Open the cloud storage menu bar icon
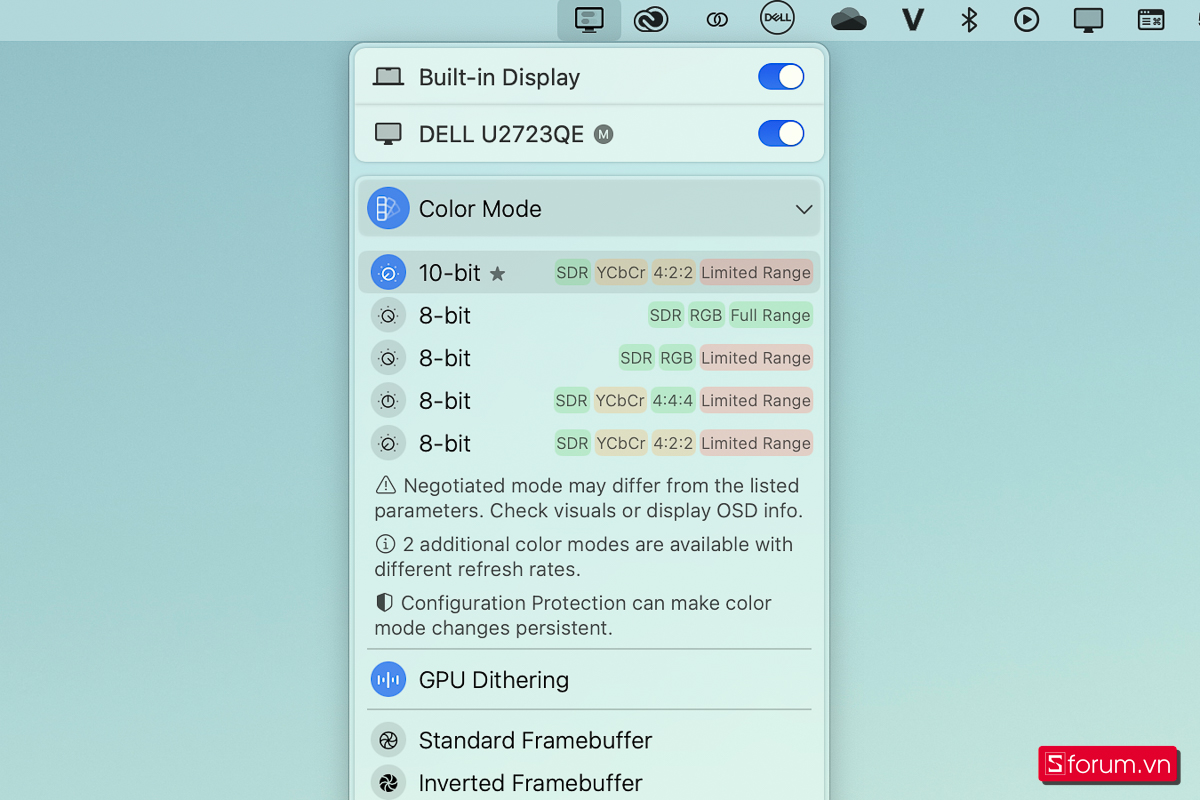Screen dimensions: 1200x800 (x=848, y=19)
